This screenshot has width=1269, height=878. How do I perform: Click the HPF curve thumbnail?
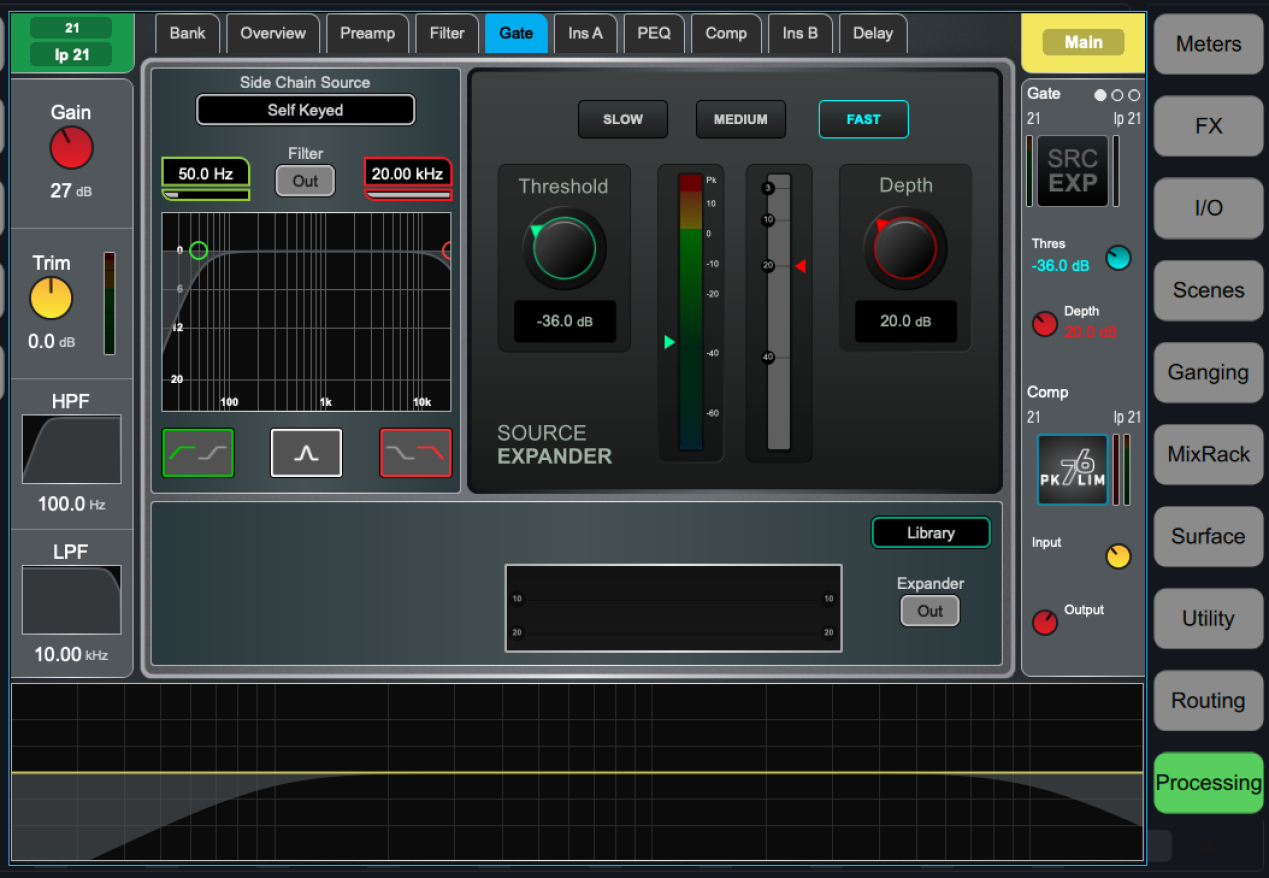pyautogui.click(x=71, y=450)
